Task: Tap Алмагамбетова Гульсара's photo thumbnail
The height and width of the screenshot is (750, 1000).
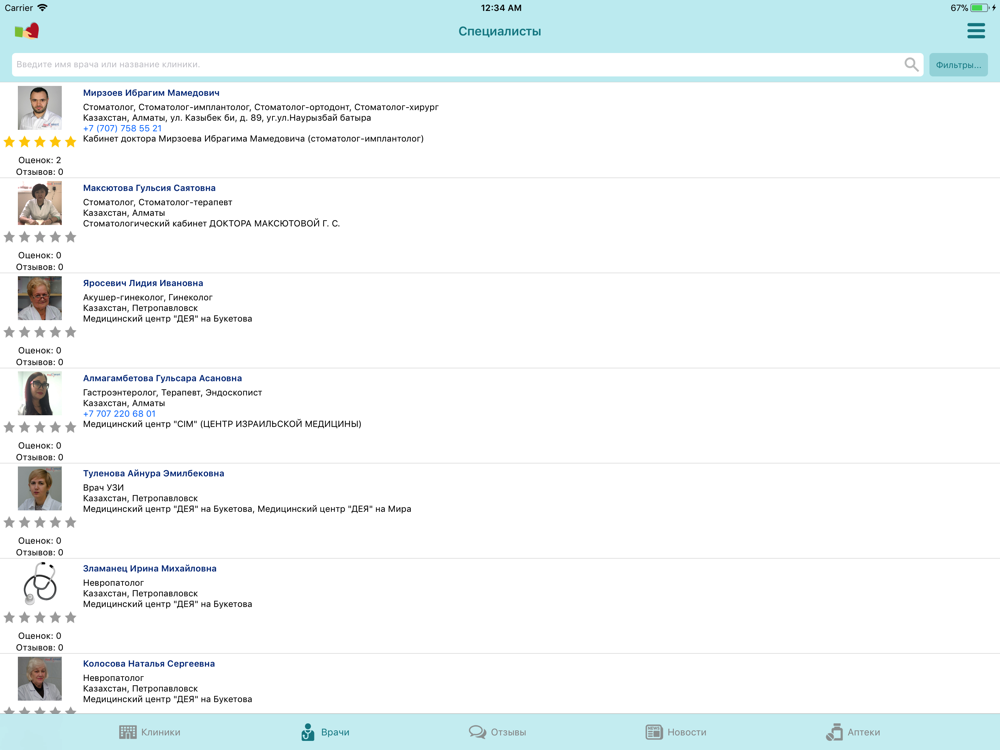Action: [40, 393]
